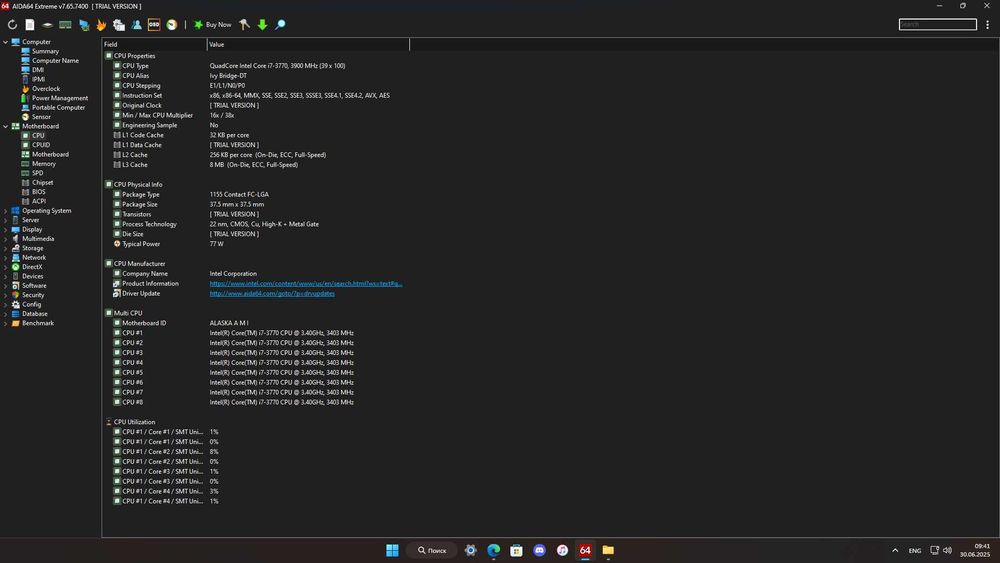
Task: Select the Security tree item
Action: click(33, 295)
